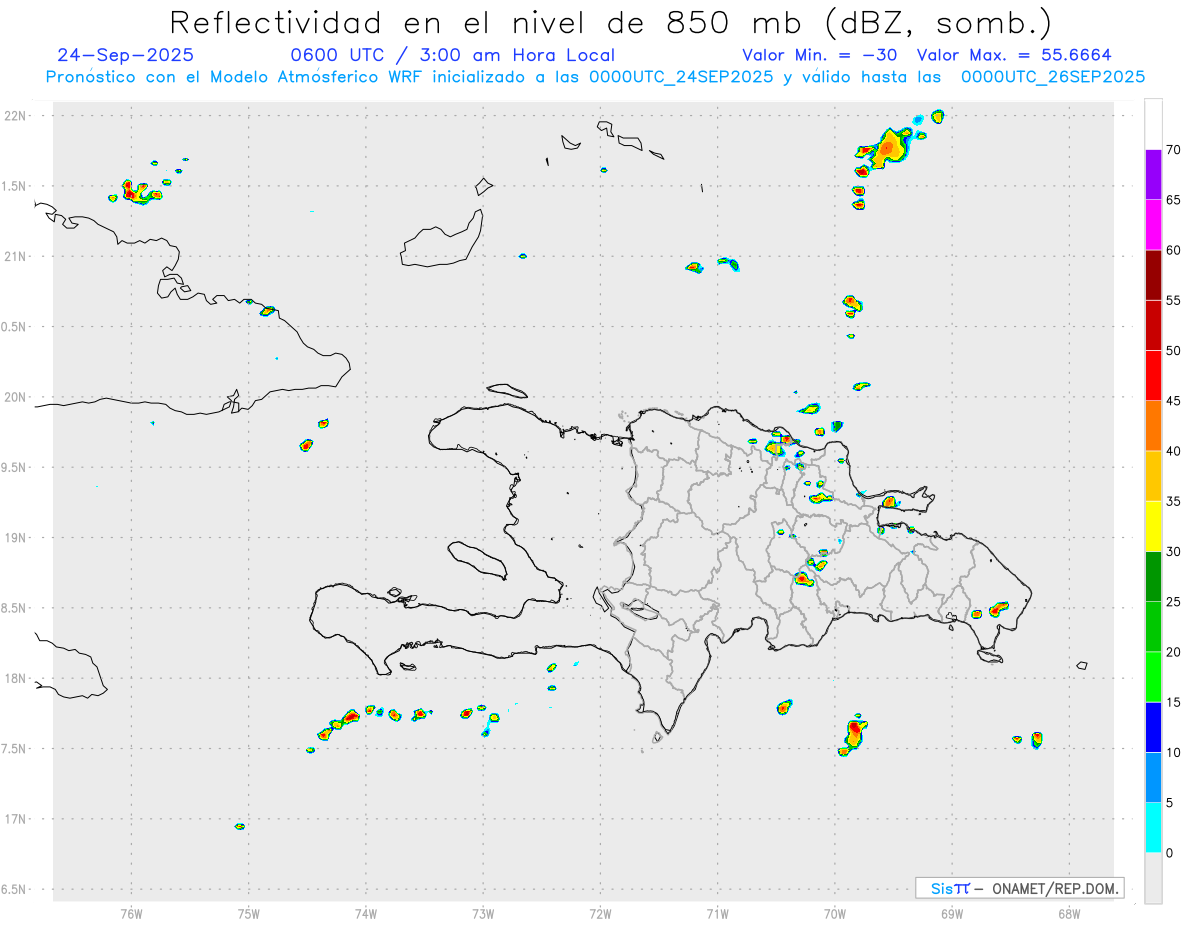Viewport: 1200px width, 927px height.
Task: Click the '68W' longitude label
Action: (1069, 914)
